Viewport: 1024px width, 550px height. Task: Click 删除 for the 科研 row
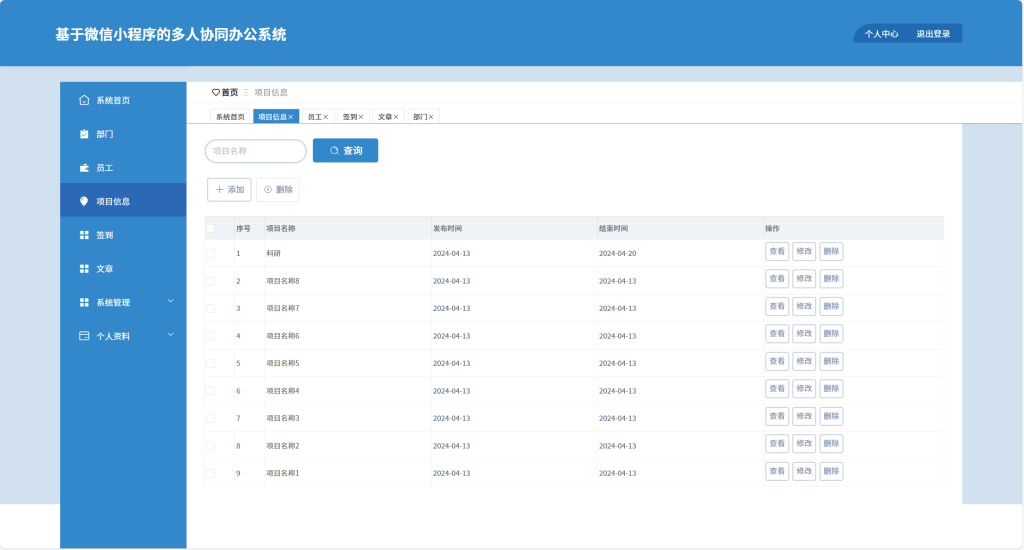click(x=831, y=251)
